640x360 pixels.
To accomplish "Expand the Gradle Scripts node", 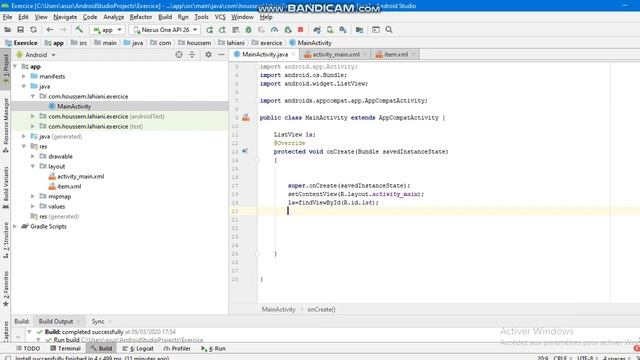I will 15,226.
